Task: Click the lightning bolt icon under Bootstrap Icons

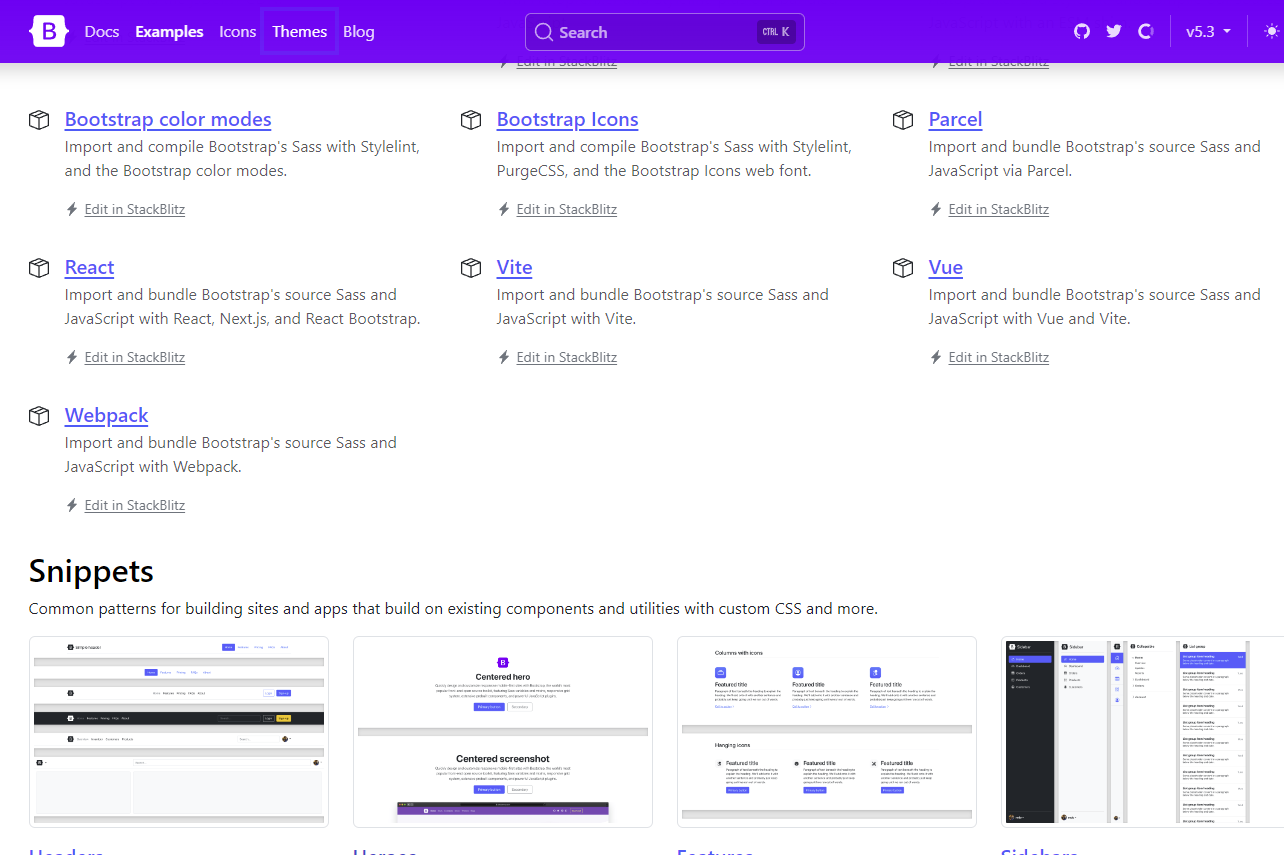Action: pos(503,209)
